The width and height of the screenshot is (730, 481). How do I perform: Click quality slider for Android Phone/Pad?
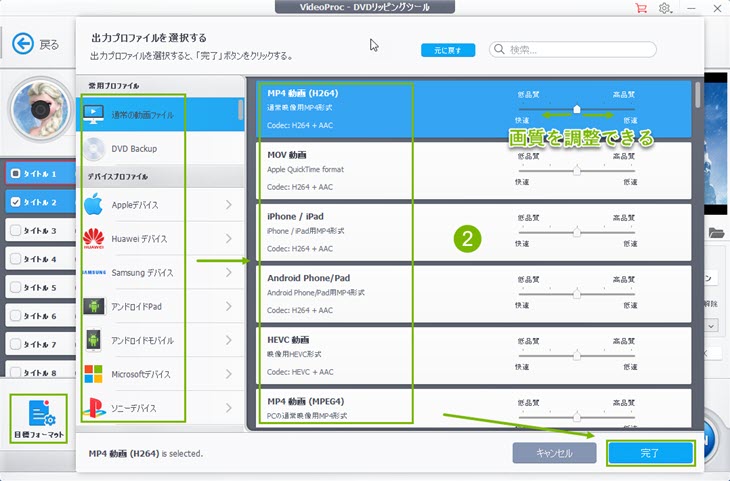(577, 294)
